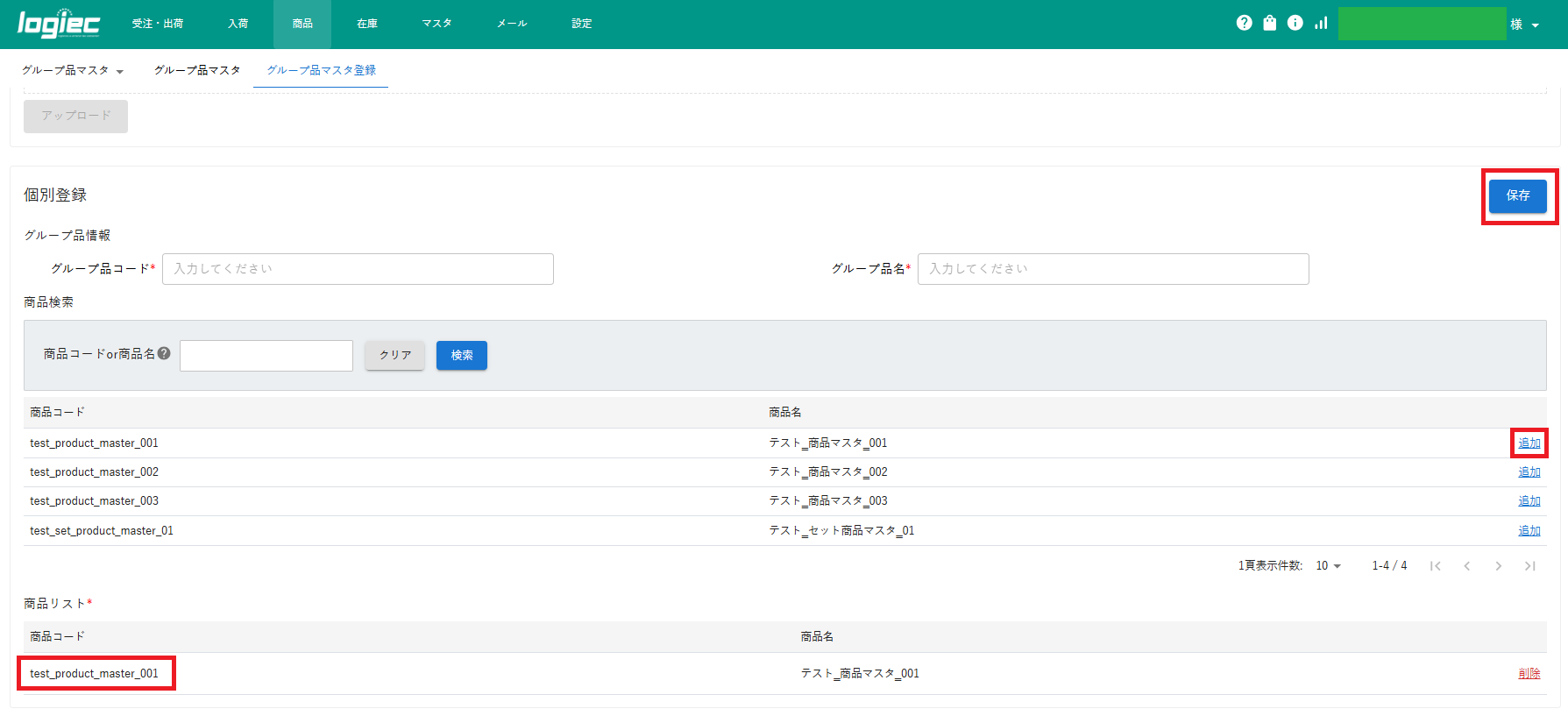Switch to the グループ品マスタ登録 tab
The height and width of the screenshot is (716, 1568).
[x=321, y=70]
